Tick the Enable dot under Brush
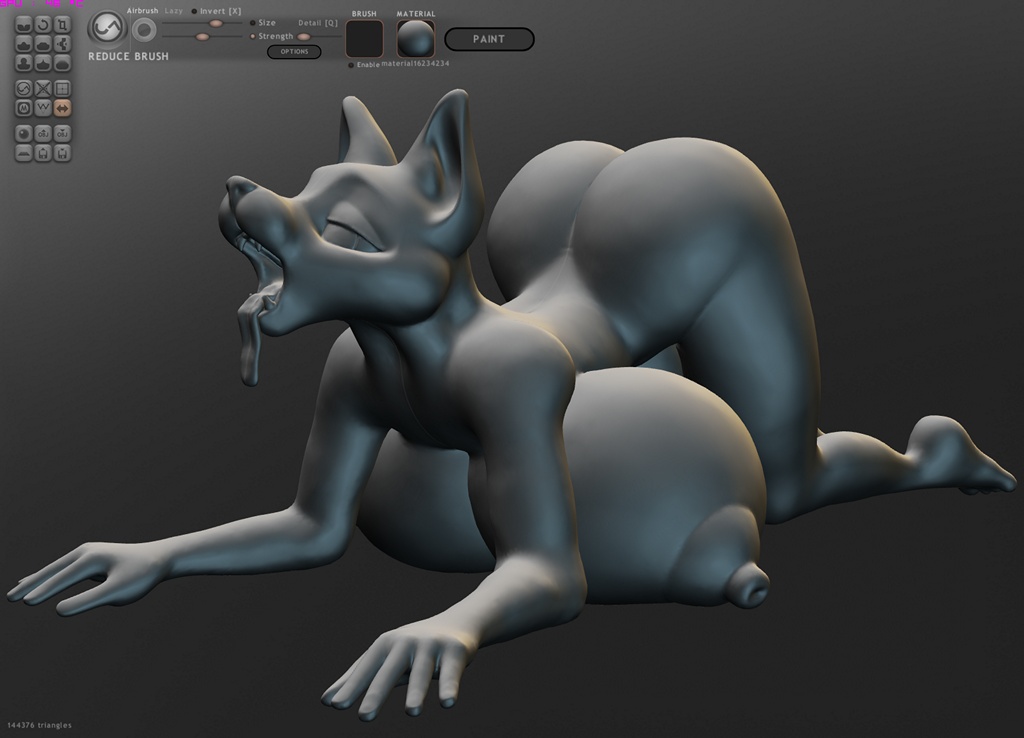This screenshot has height=738, width=1024. click(x=351, y=65)
